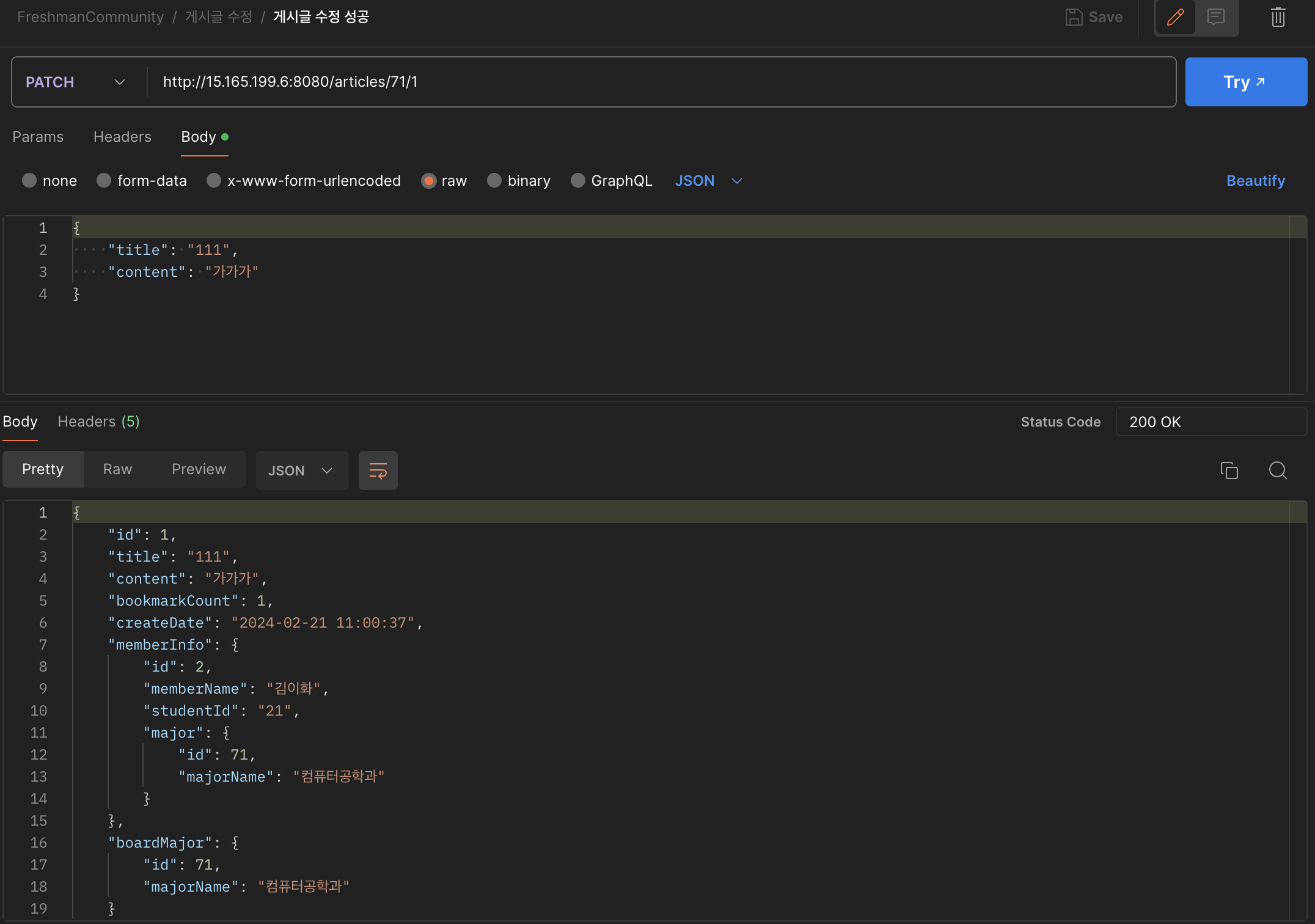Toggle the response line wrap icon
The image size is (1315, 924).
378,471
